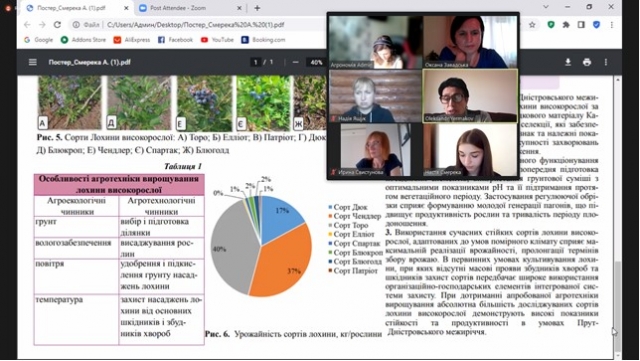Open the Extensions puzzle icon

tap(566, 25)
